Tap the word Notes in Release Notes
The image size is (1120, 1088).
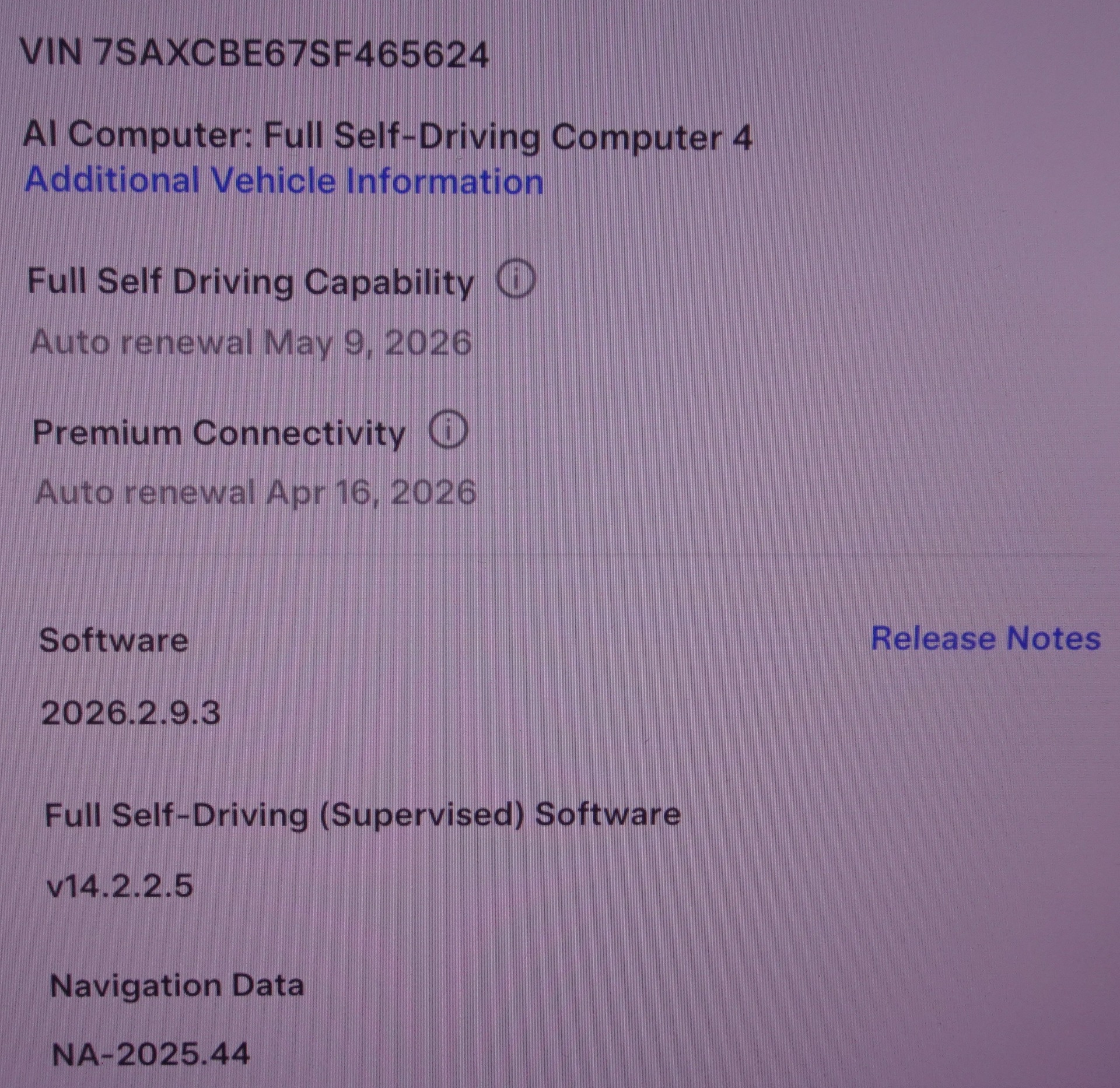point(1053,638)
